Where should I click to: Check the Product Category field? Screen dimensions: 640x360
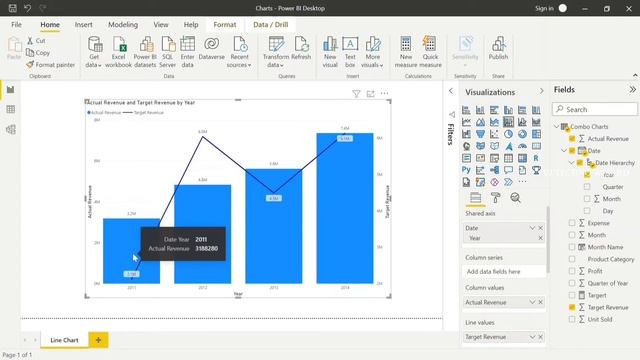point(572,259)
